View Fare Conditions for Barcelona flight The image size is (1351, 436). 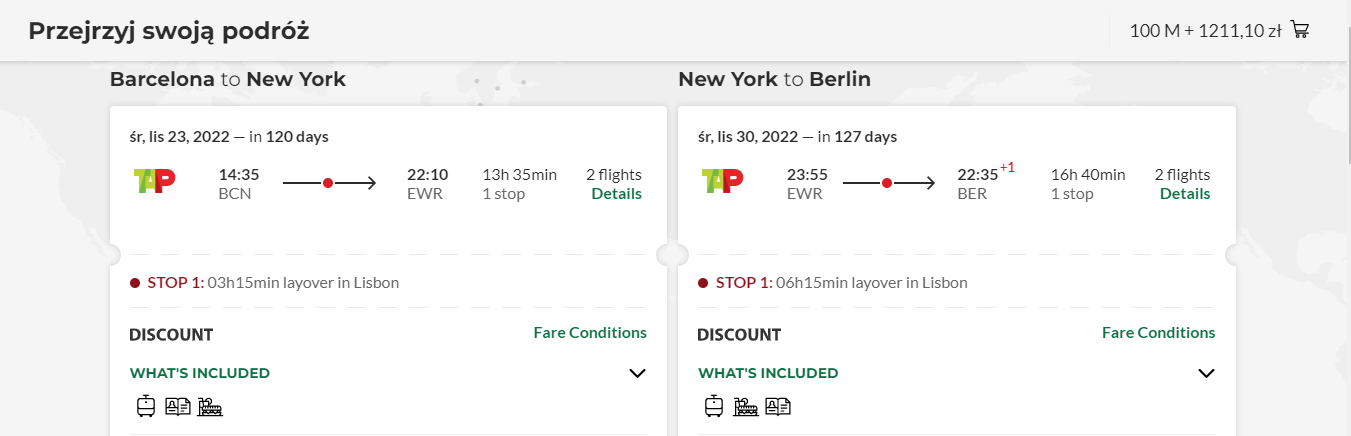590,333
